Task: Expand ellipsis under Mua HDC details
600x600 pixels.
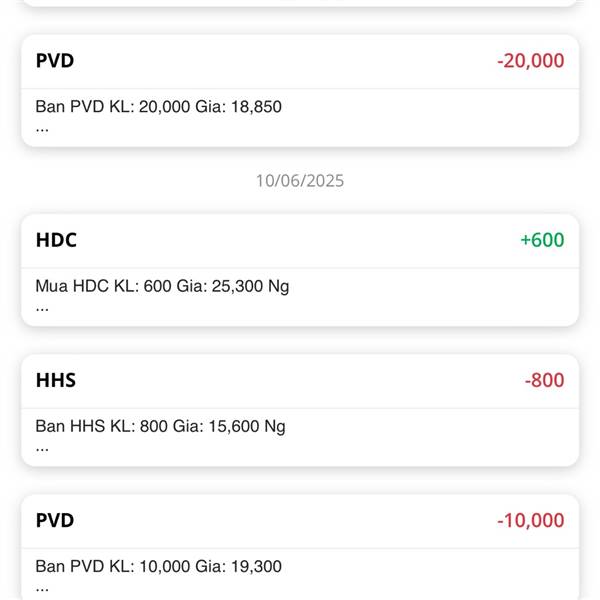Action: point(42,309)
